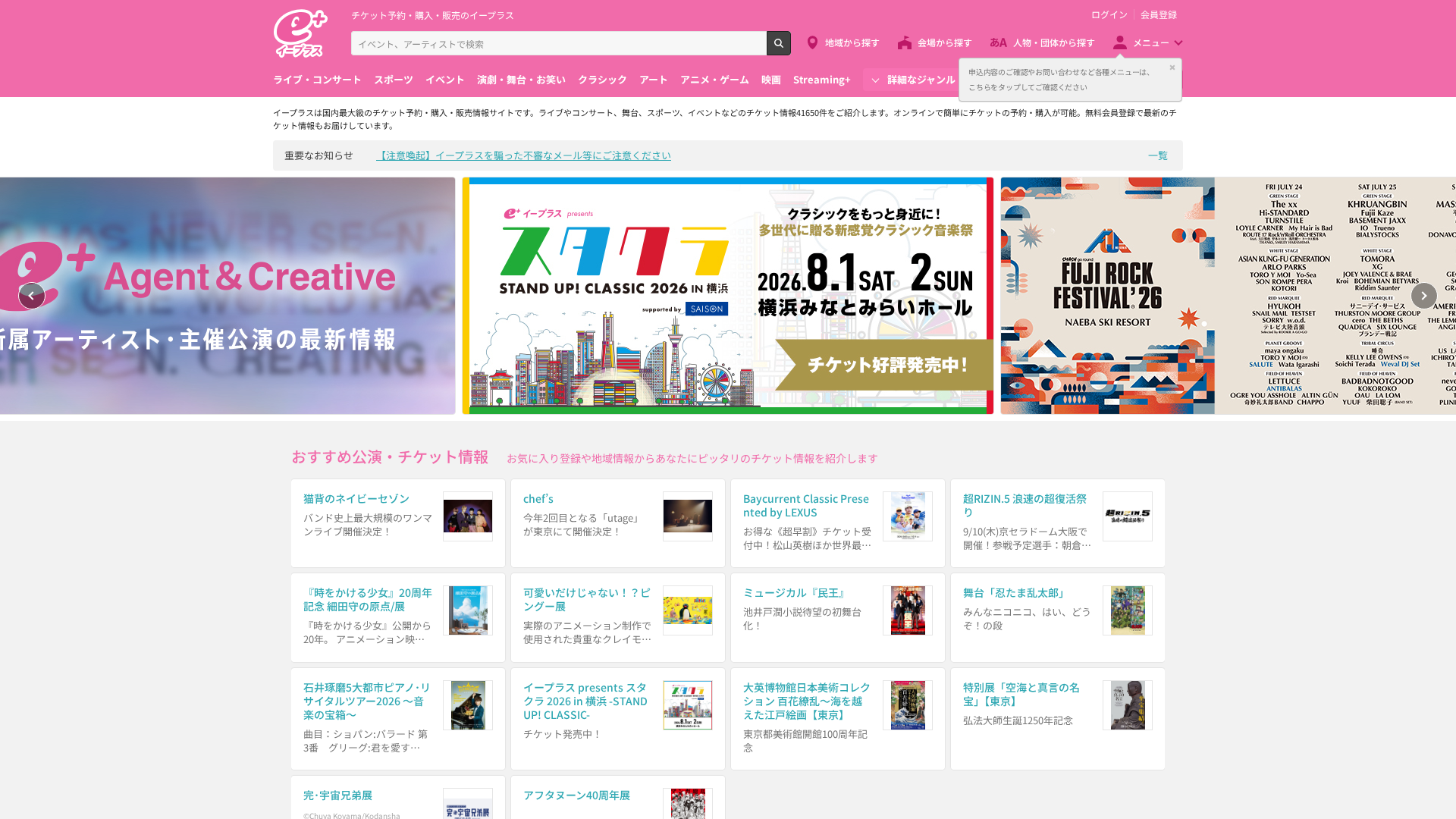Viewport: 1456px width, 819px height.
Task: Open 空海と真言の名宝 thumbnail
Action: (1128, 705)
